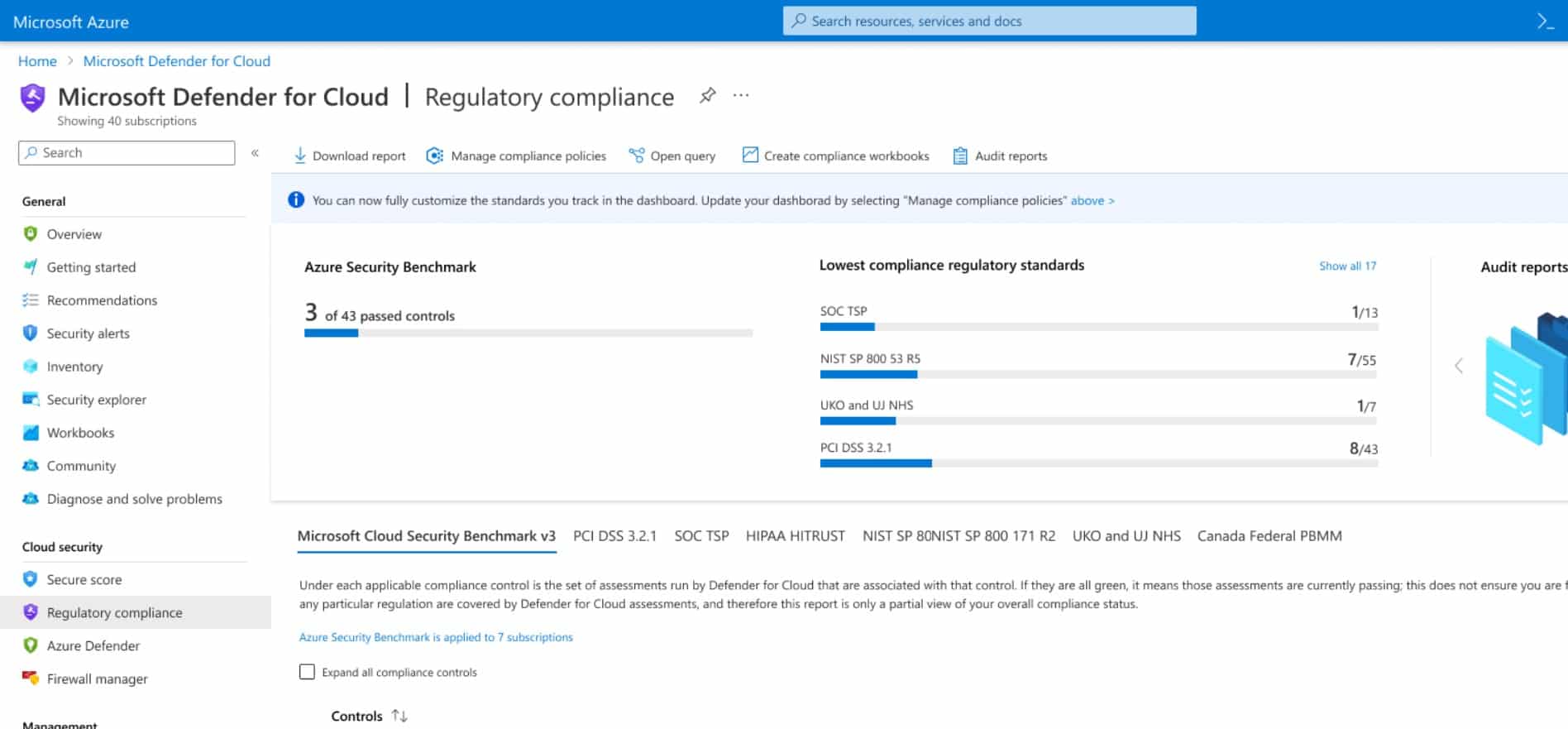Open Overview in the sidebar
1568x729 pixels.
pos(74,234)
